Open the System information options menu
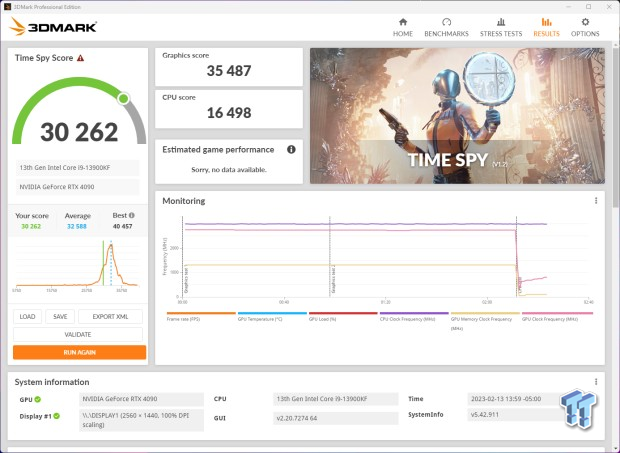The height and width of the screenshot is (453, 620). coord(596,382)
